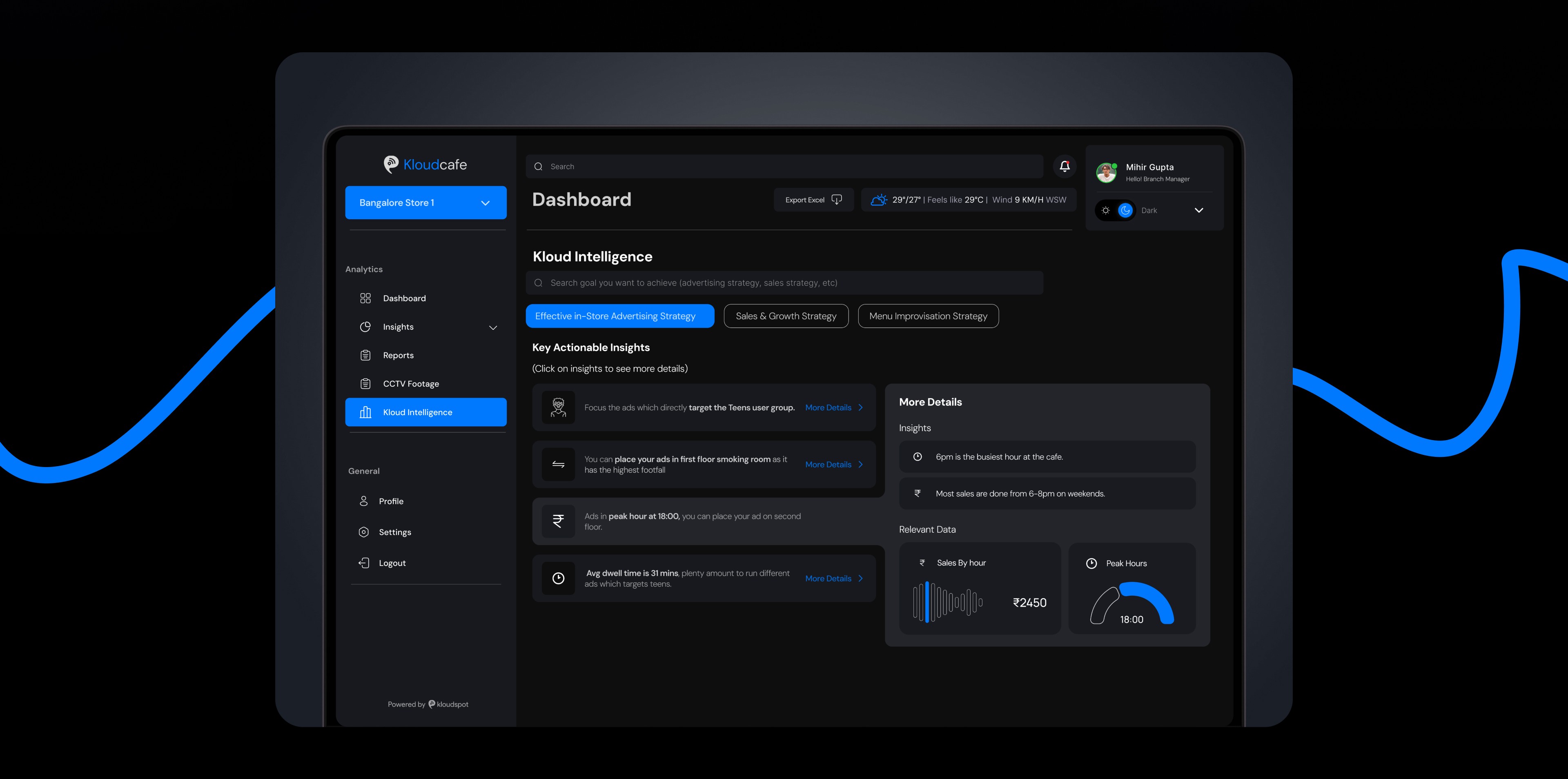Image resolution: width=1568 pixels, height=779 pixels.
Task: Click the Export Excel download icon
Action: point(836,200)
